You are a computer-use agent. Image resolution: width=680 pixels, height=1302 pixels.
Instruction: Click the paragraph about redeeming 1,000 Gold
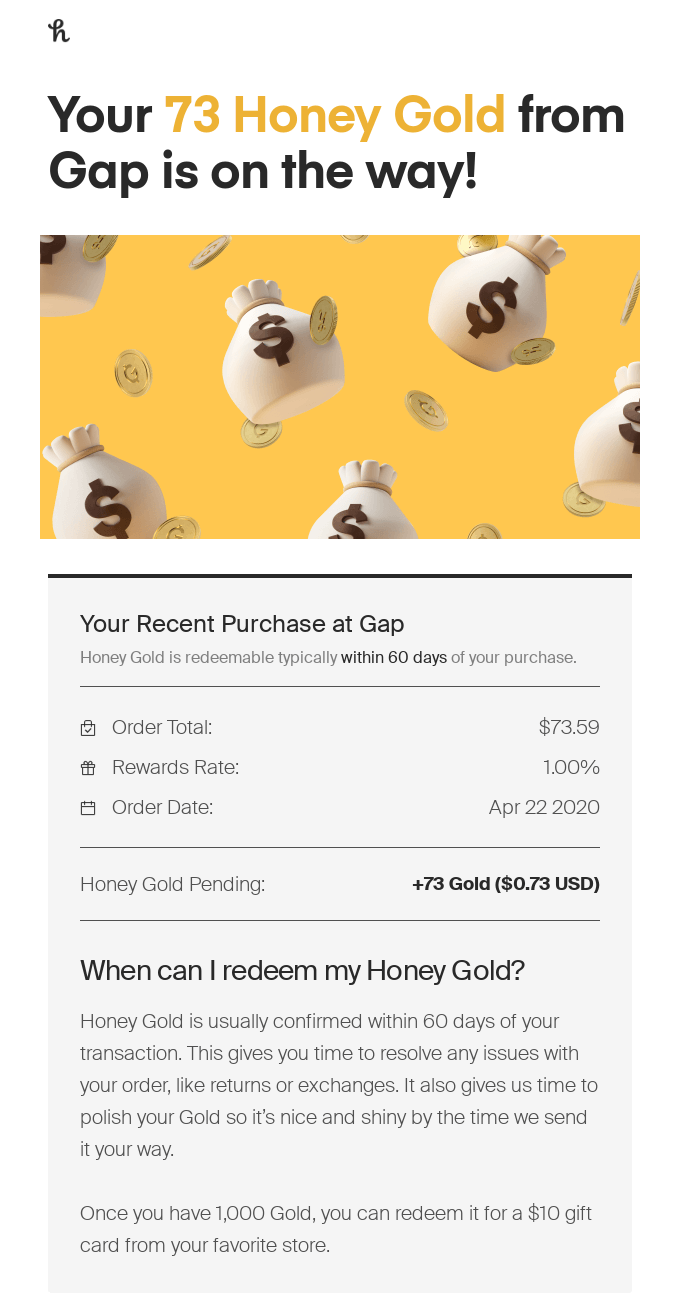[336, 1229]
